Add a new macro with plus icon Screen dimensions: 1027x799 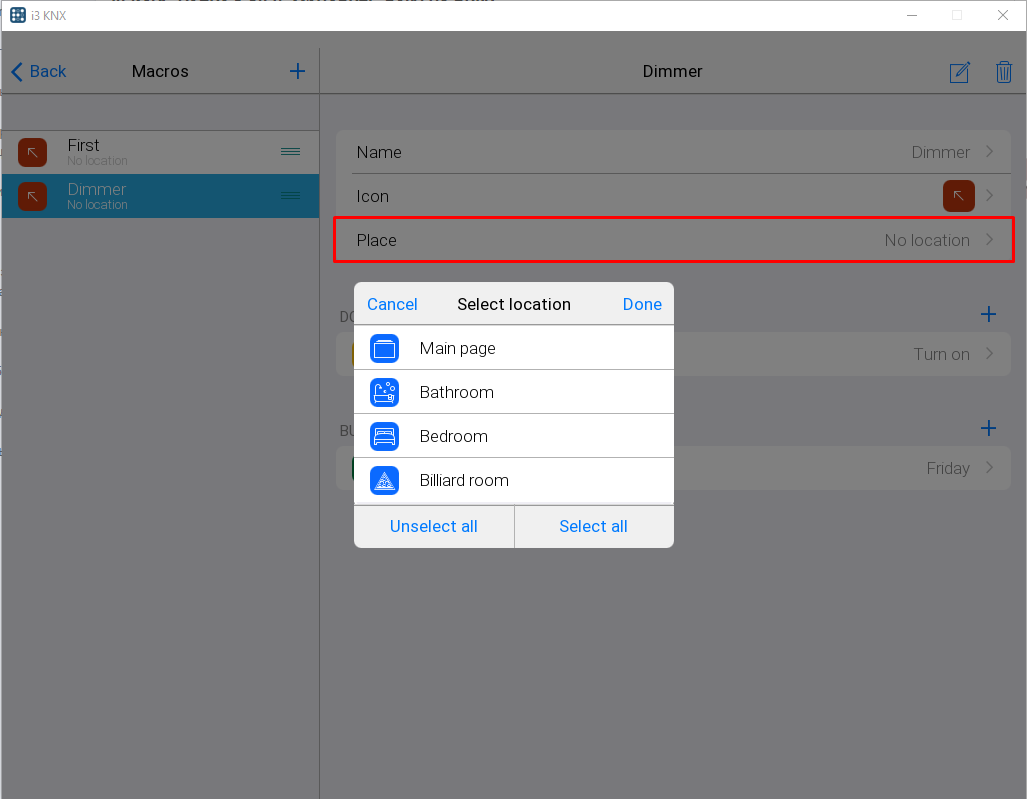click(x=297, y=71)
